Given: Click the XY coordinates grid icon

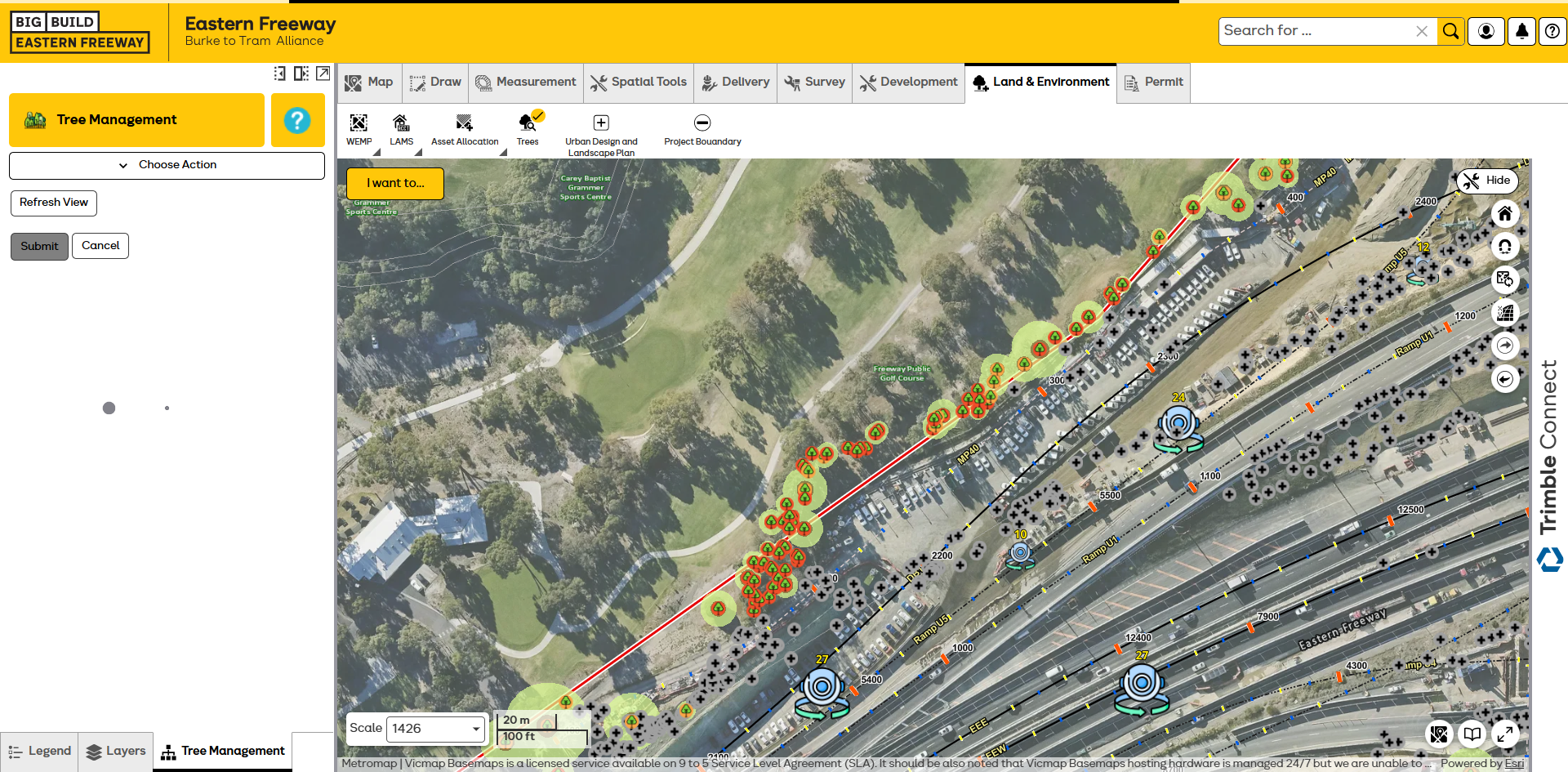Looking at the screenshot, I should click(1505, 313).
